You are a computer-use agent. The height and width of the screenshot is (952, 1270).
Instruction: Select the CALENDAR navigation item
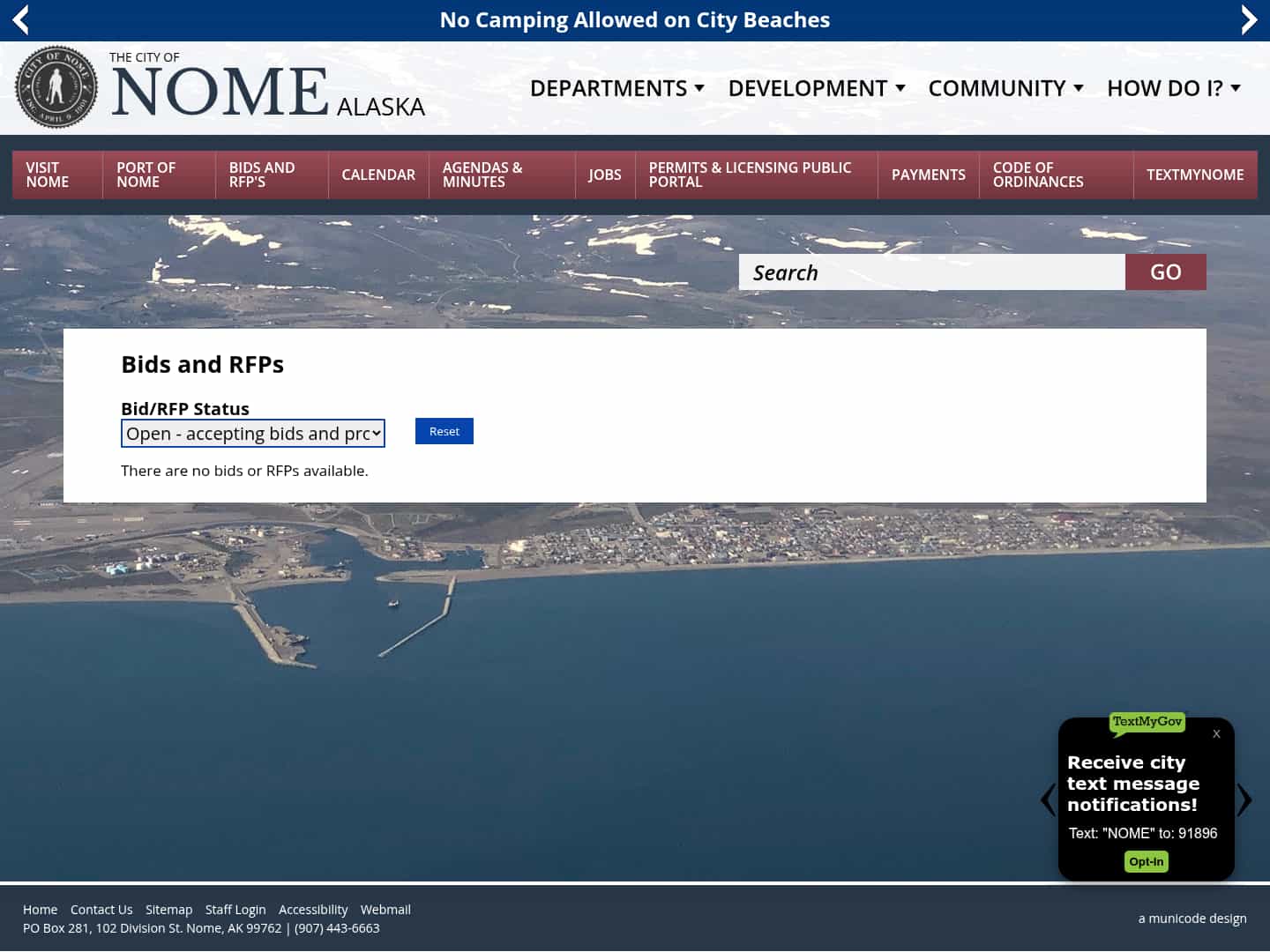coord(378,175)
